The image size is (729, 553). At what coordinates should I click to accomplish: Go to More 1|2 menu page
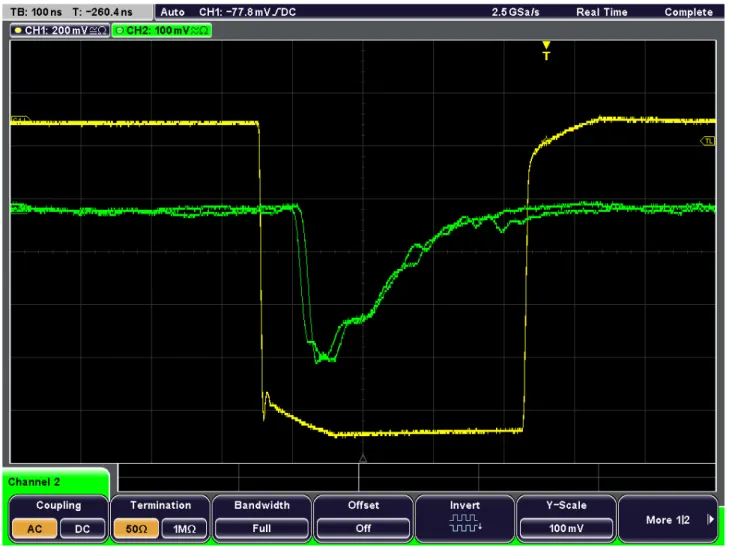pos(668,520)
